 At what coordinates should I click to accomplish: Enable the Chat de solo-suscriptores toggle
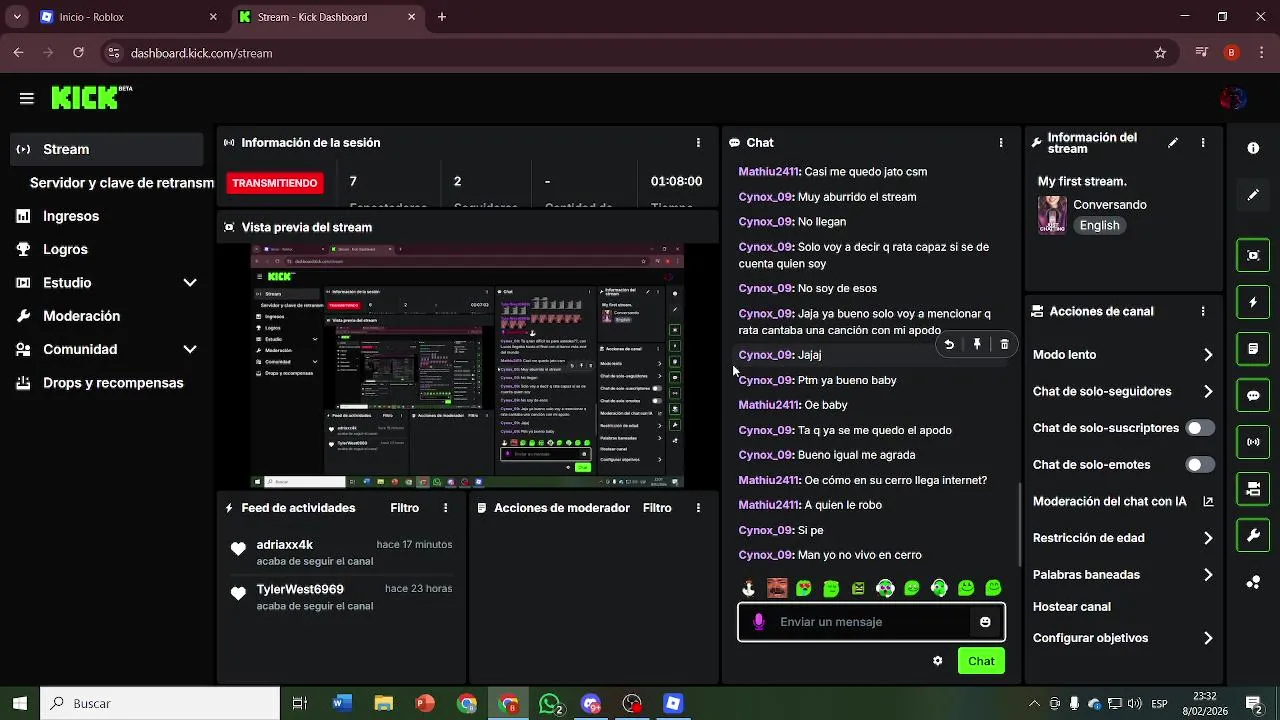tap(1200, 428)
